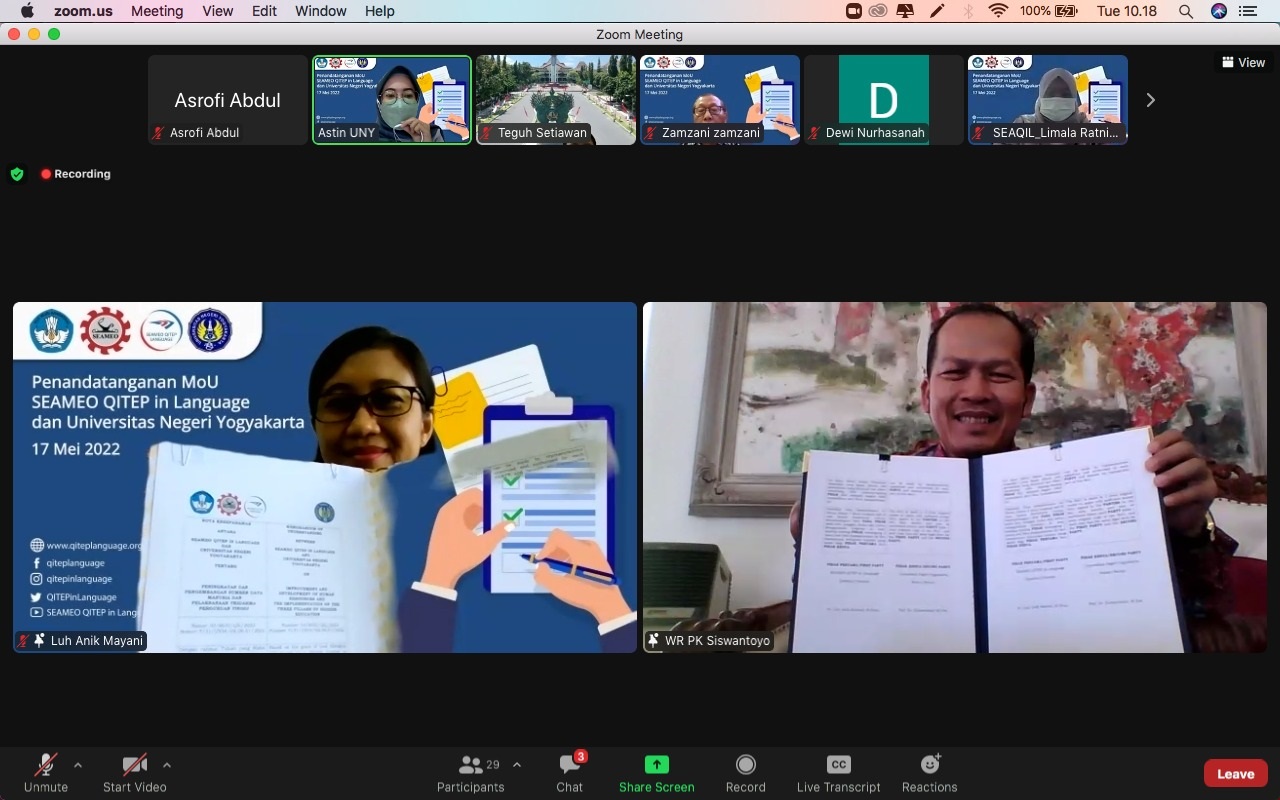Show next participants with right arrow
This screenshot has height=800, width=1280.
1151,100
